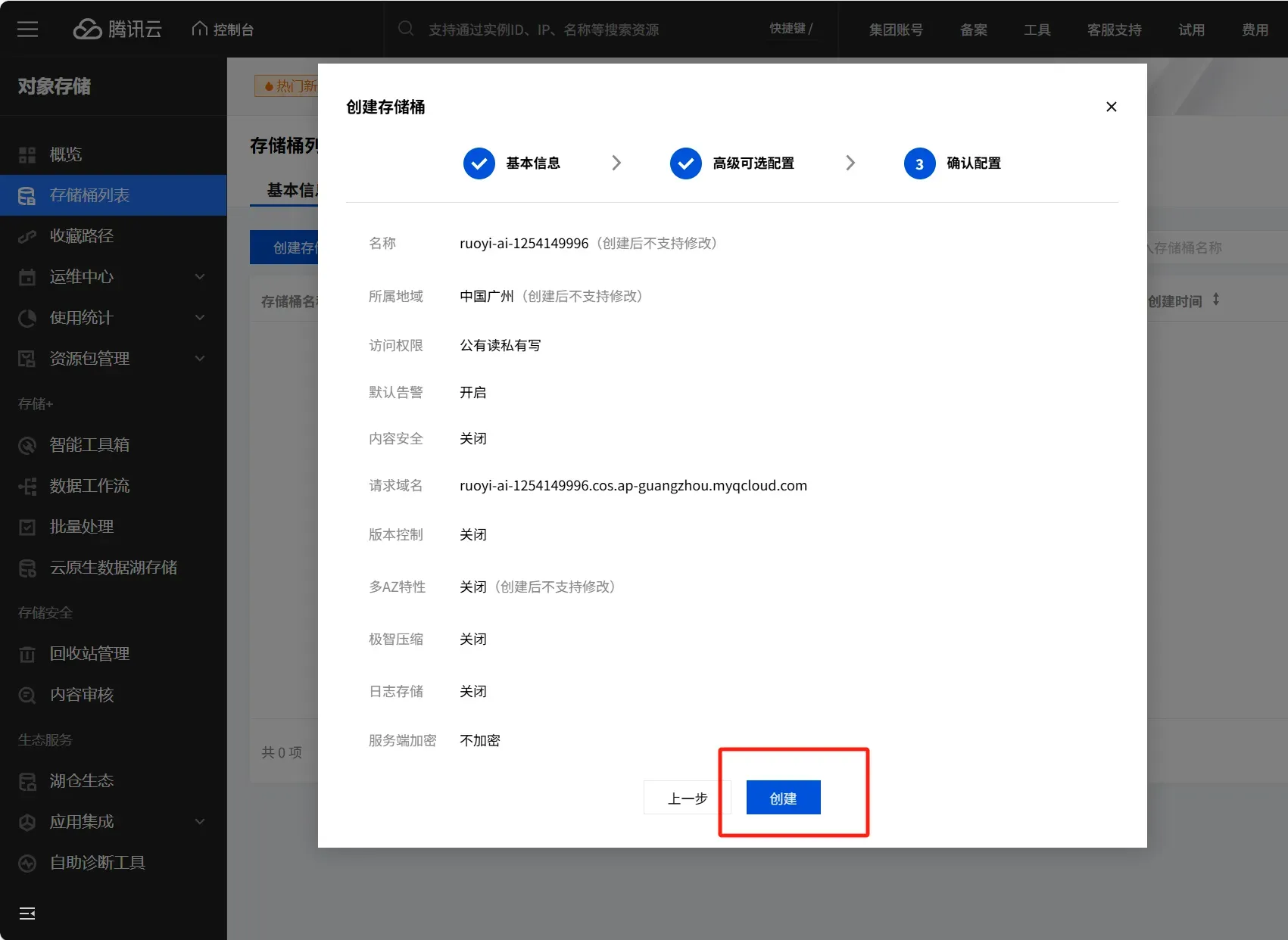Click the search magnifier icon in top bar
The image size is (1288, 940).
click(x=406, y=29)
